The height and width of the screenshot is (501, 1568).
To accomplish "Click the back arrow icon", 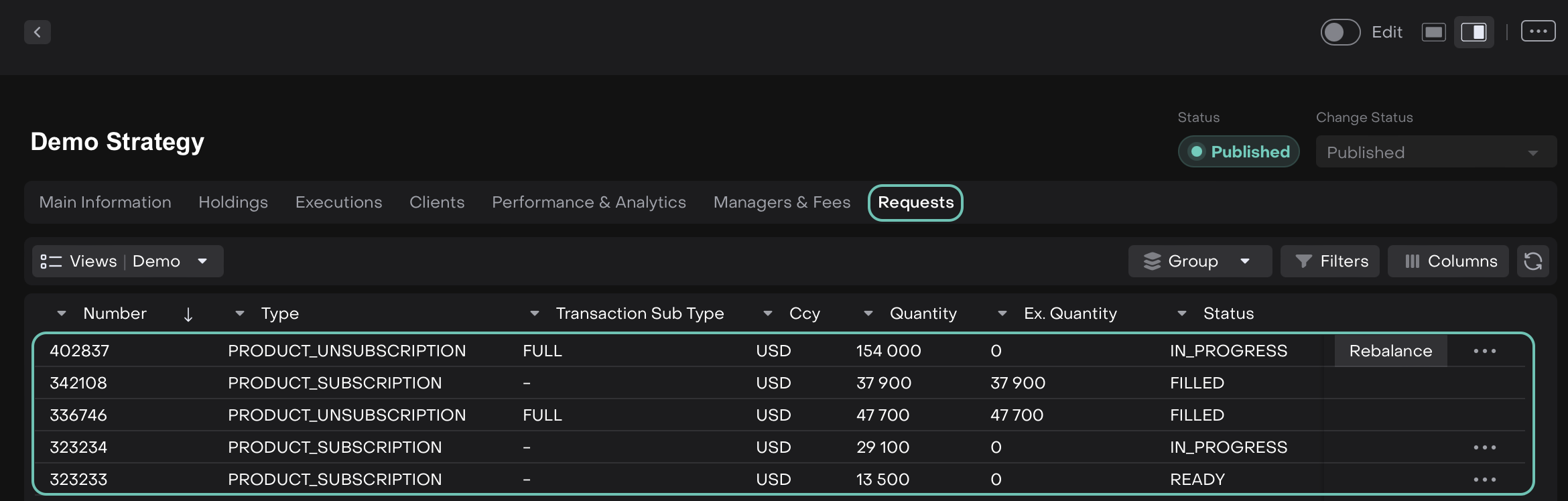I will [38, 32].
